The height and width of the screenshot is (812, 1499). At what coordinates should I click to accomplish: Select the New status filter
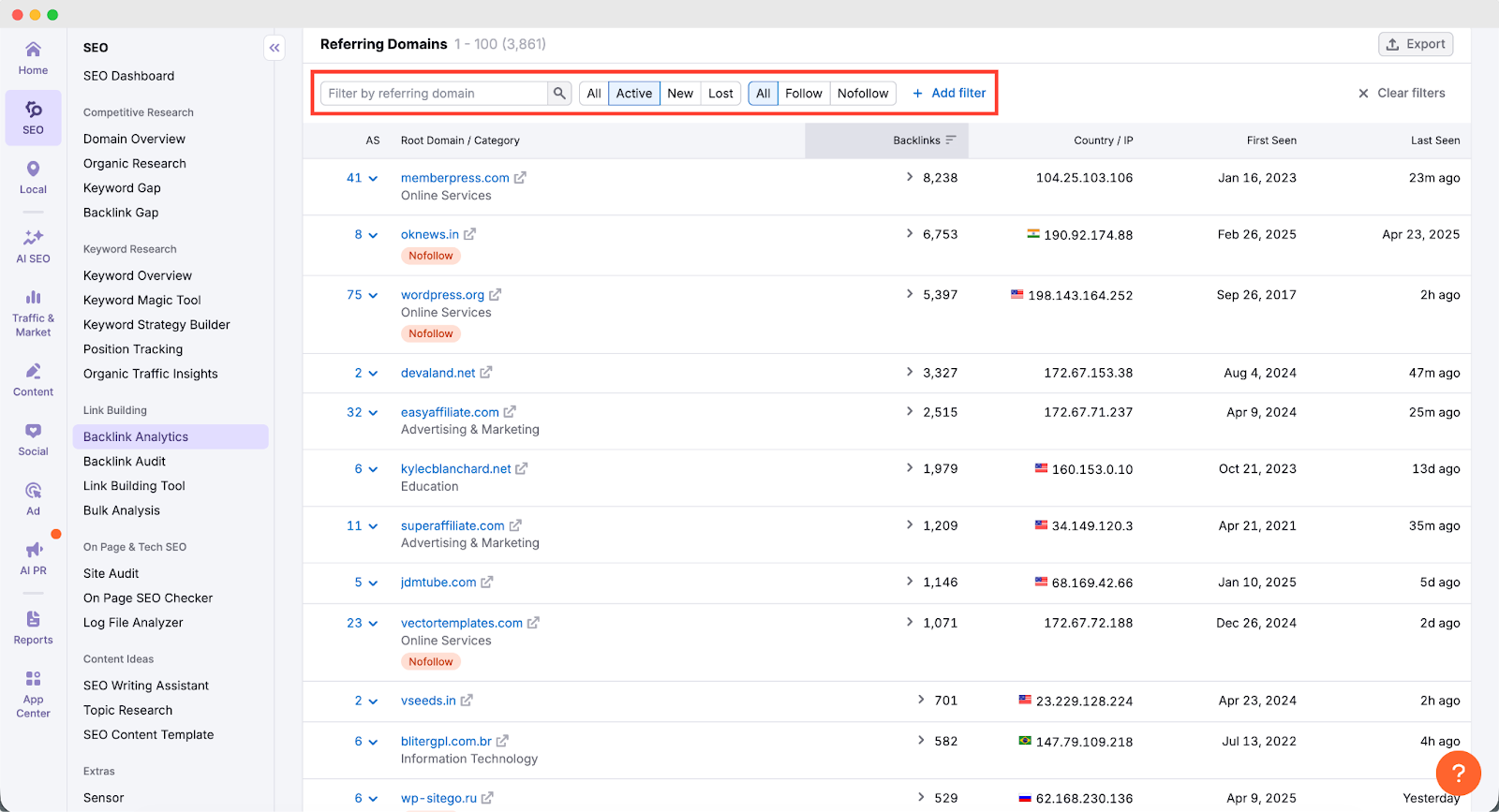click(x=680, y=94)
